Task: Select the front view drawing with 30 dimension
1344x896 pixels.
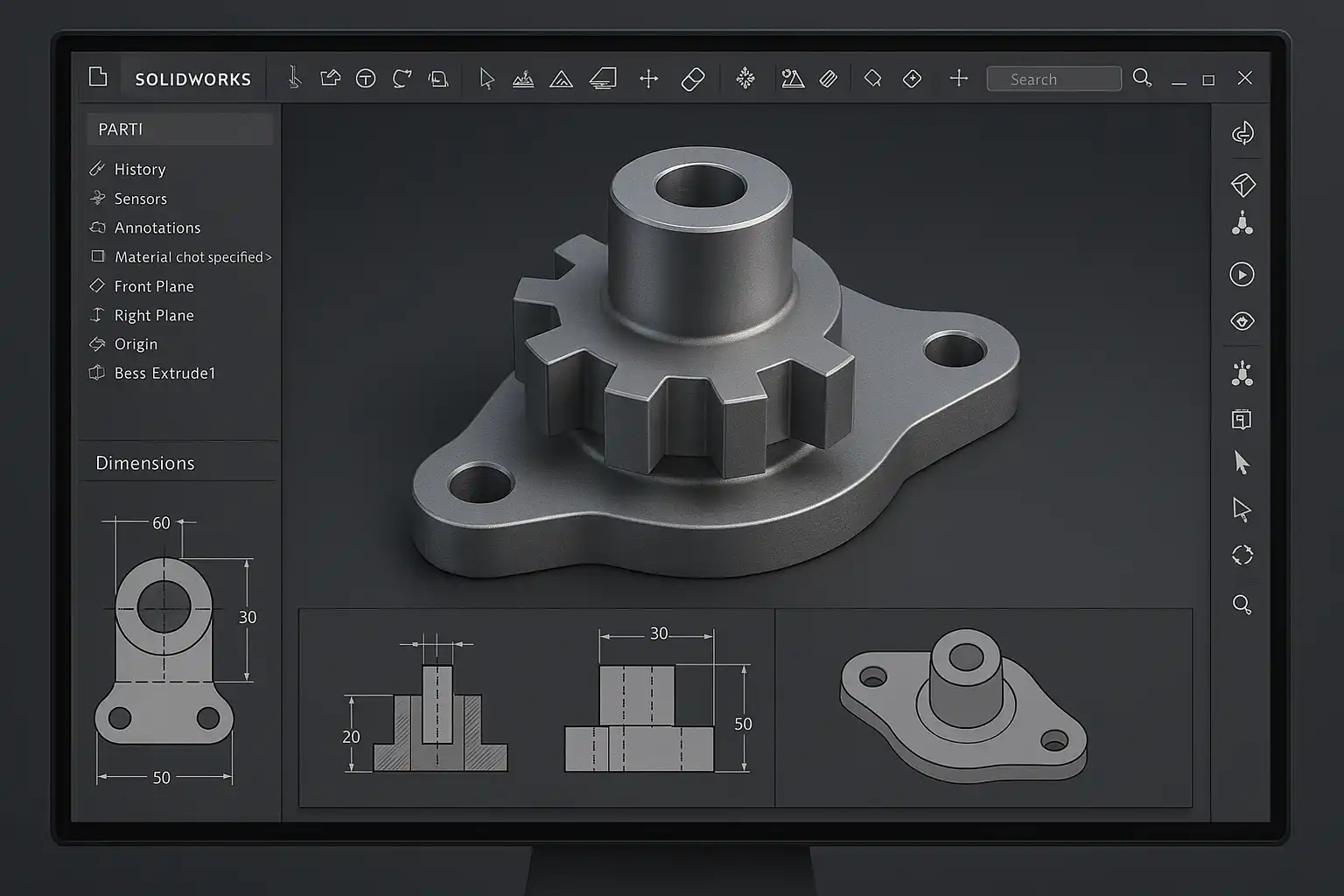Action: pyautogui.click(x=658, y=700)
